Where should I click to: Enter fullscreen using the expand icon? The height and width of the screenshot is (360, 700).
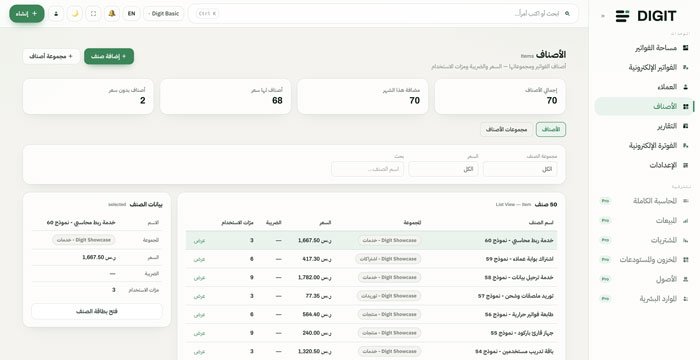(93, 14)
